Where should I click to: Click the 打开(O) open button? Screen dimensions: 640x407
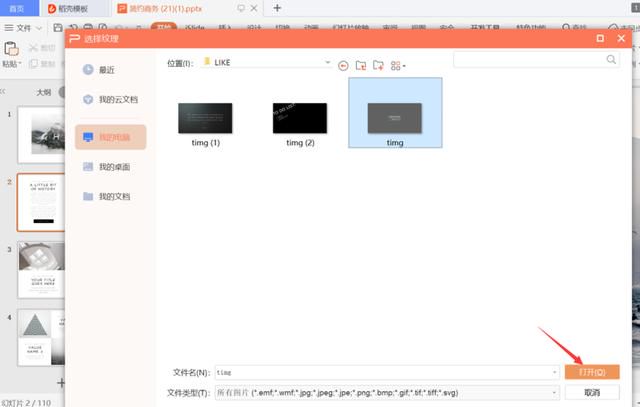click(592, 372)
